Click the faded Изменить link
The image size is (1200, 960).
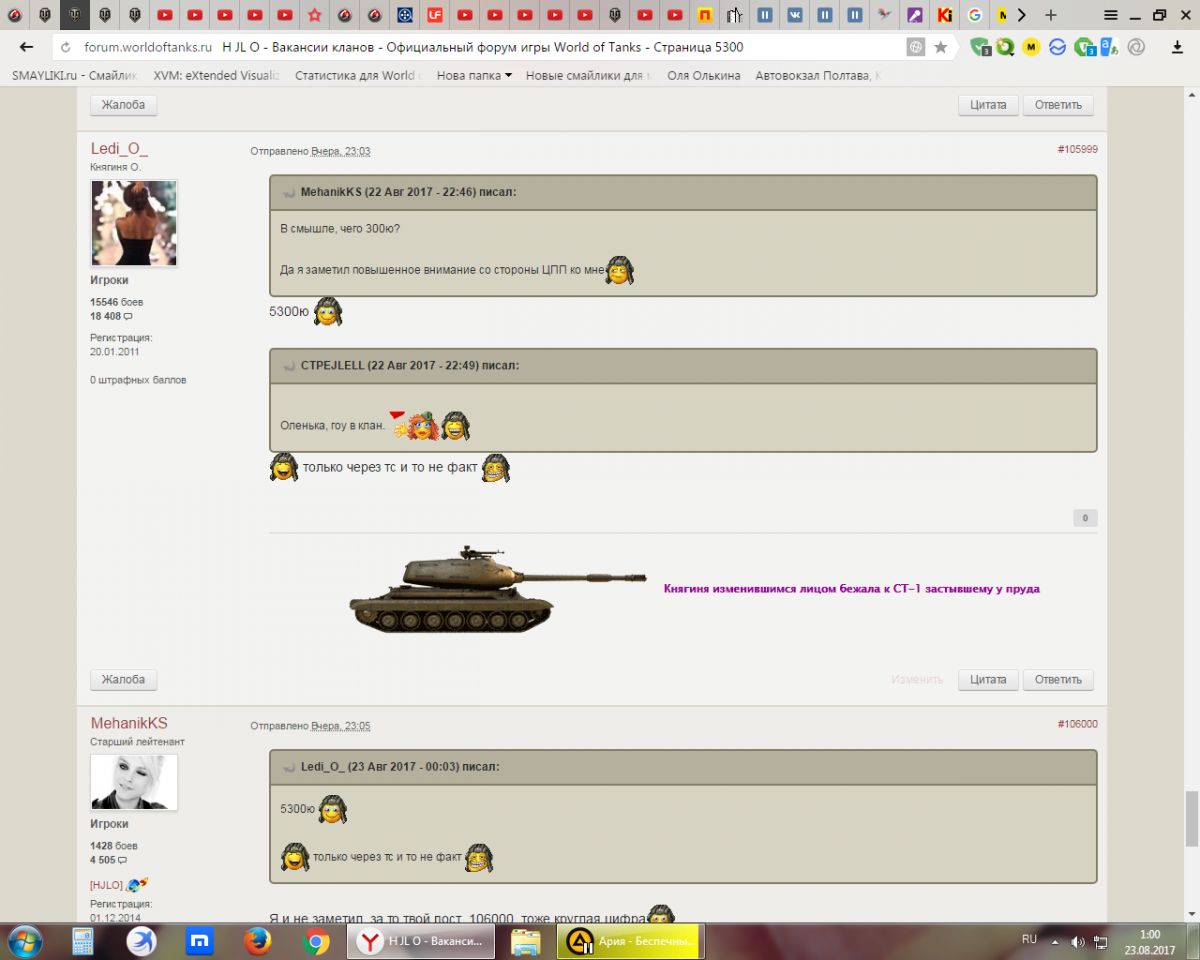(917, 680)
